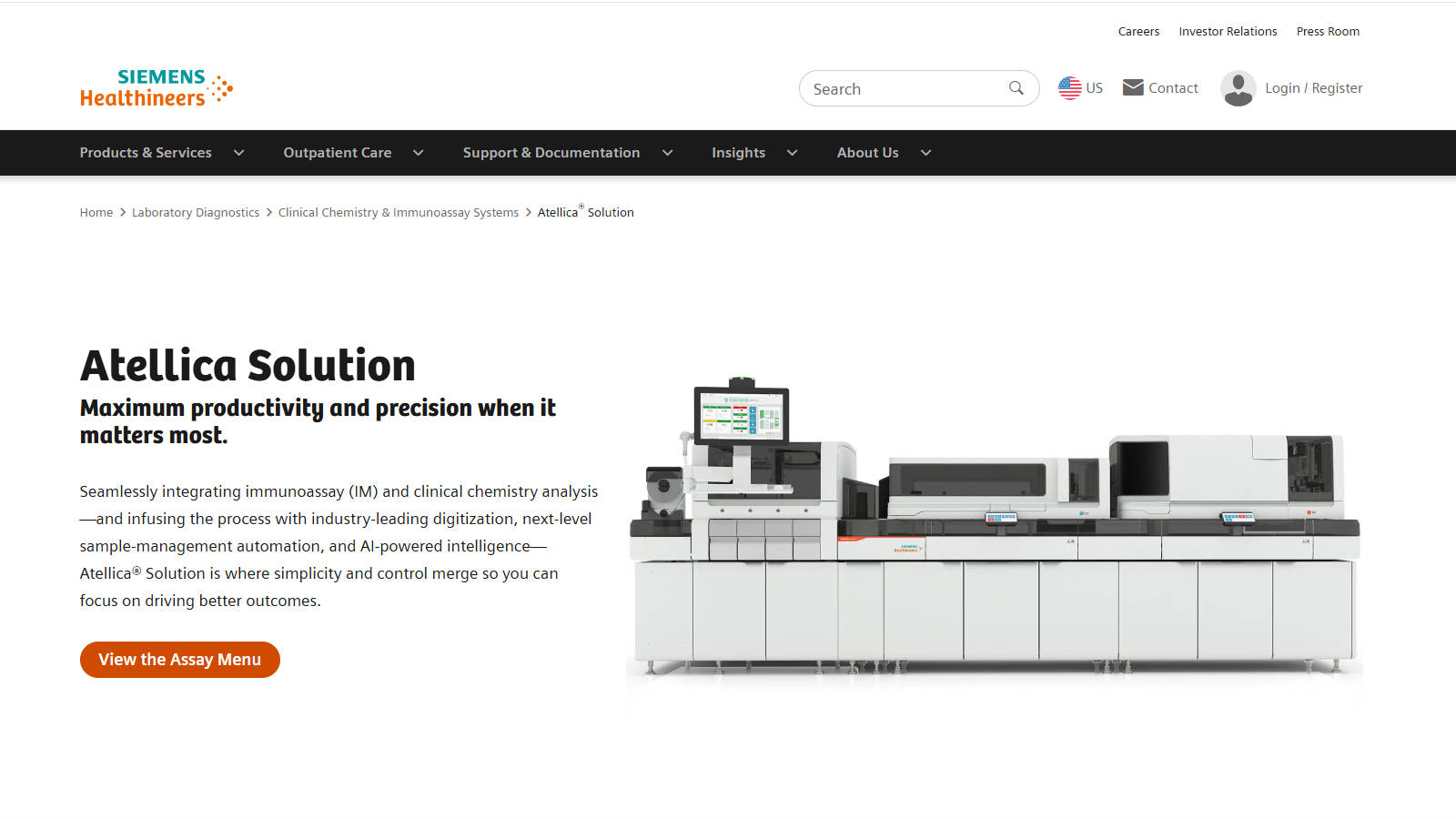Click the Siemens Healthineers logo
1456x819 pixels.
(157, 88)
